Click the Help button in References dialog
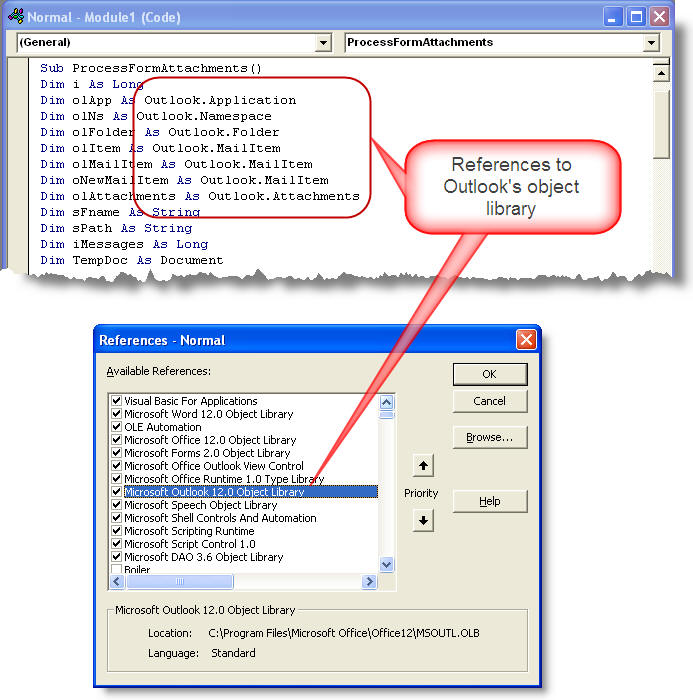Image resolution: width=693 pixels, height=700 pixels. (x=490, y=501)
